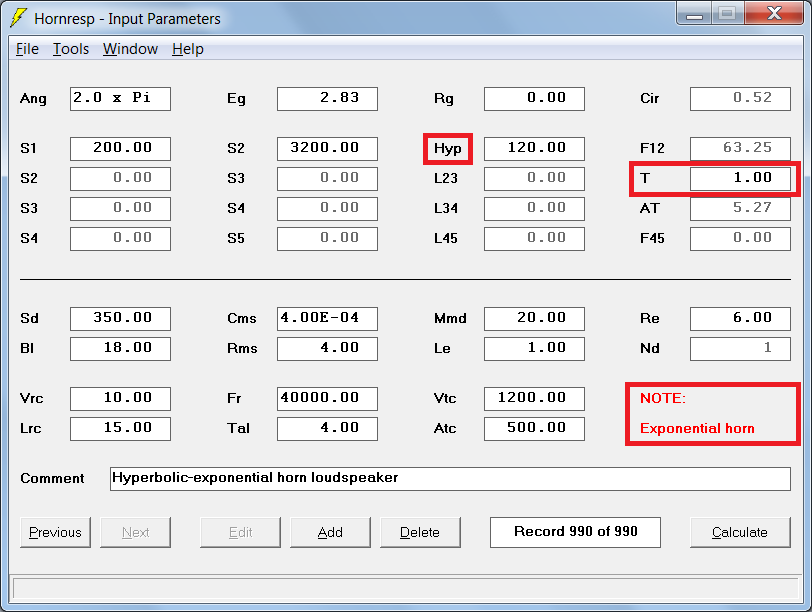Click the Delete record button
The width and height of the screenshot is (812, 612).
(x=420, y=532)
